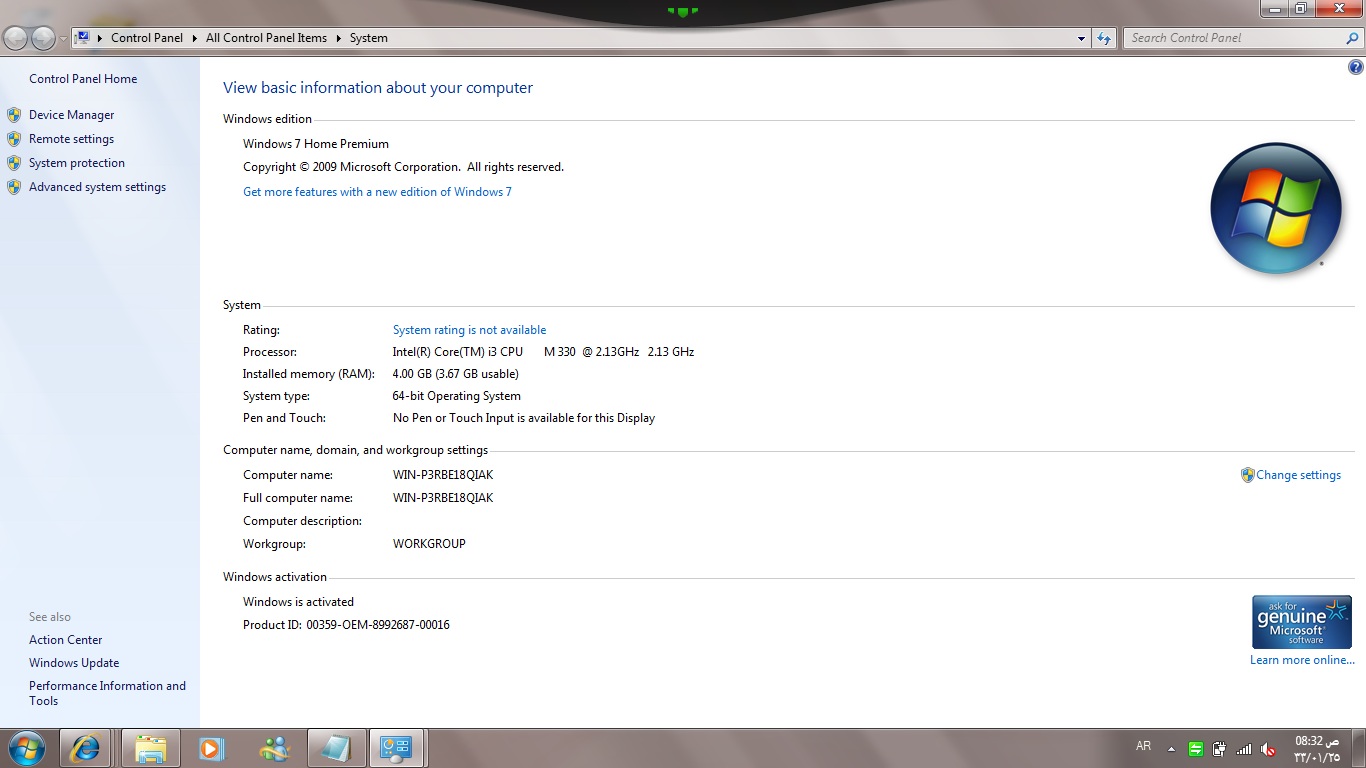Refresh the address bar location
Screen dimensions: 1366x768
(x=1104, y=38)
